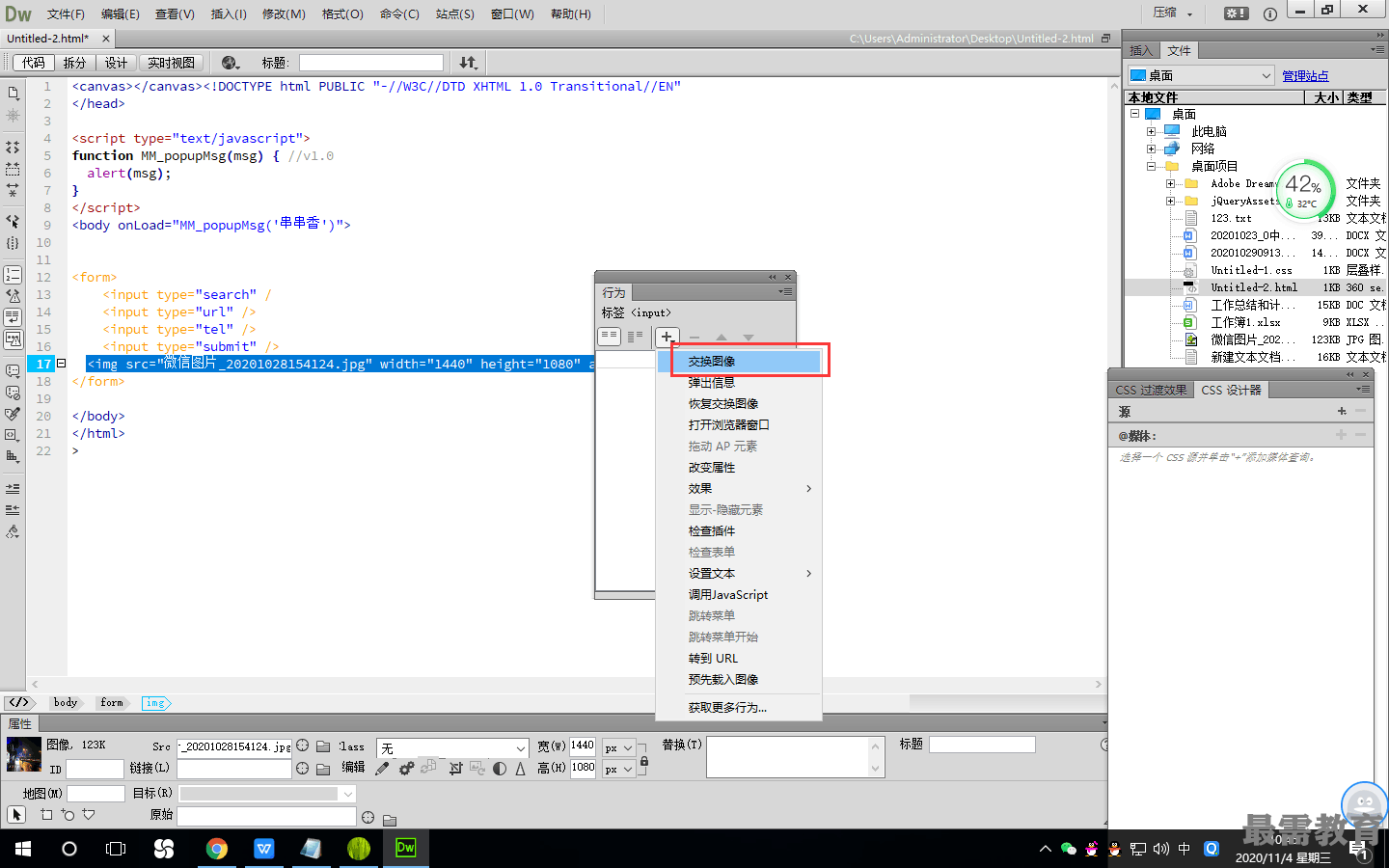
Task: Expand the jQueryAssets folder
Action: [1170, 201]
